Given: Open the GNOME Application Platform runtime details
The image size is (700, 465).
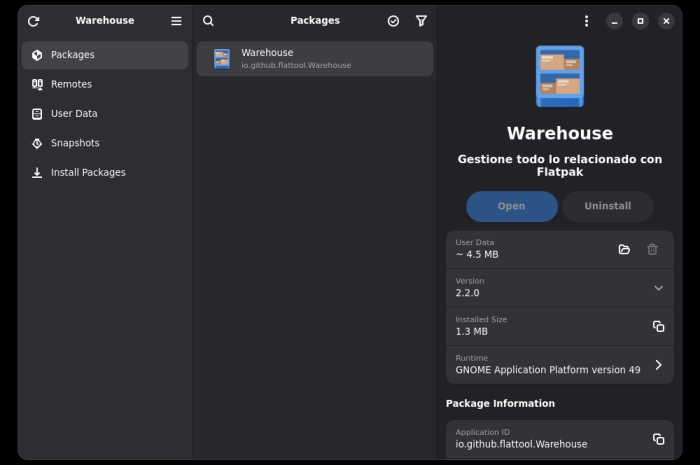Looking at the screenshot, I should click(560, 365).
